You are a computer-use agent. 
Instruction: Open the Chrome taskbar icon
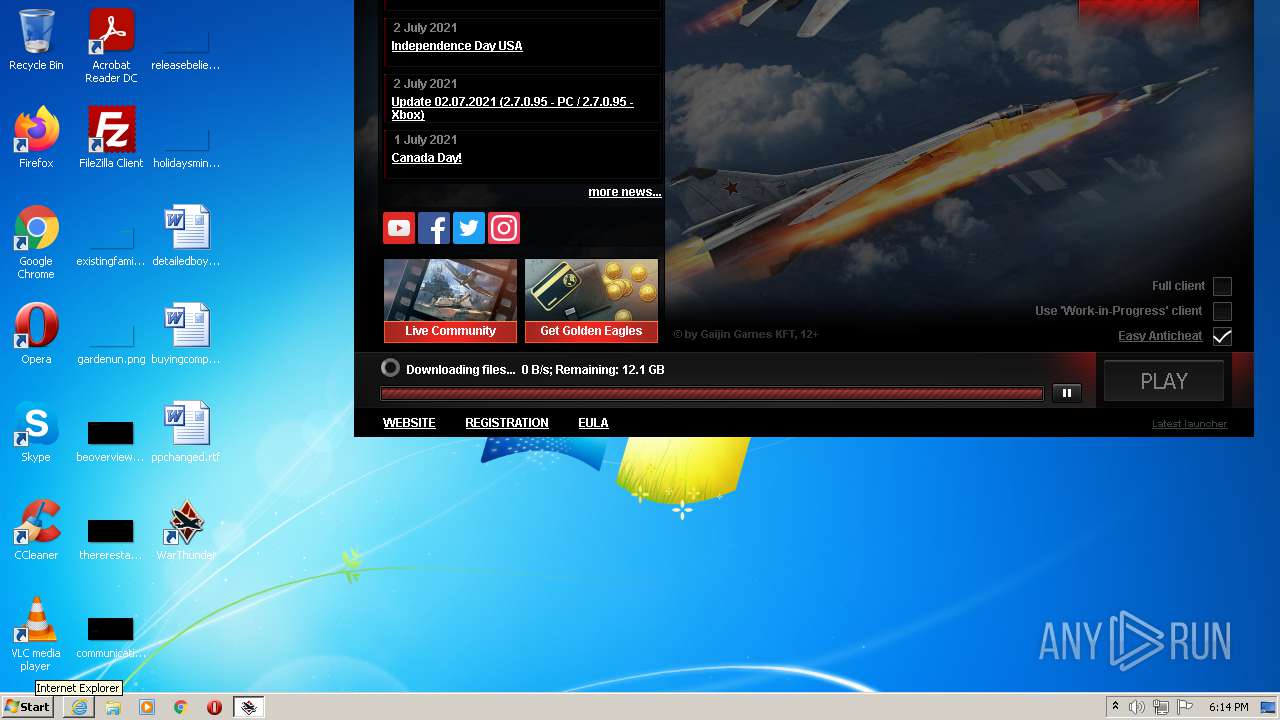181,707
